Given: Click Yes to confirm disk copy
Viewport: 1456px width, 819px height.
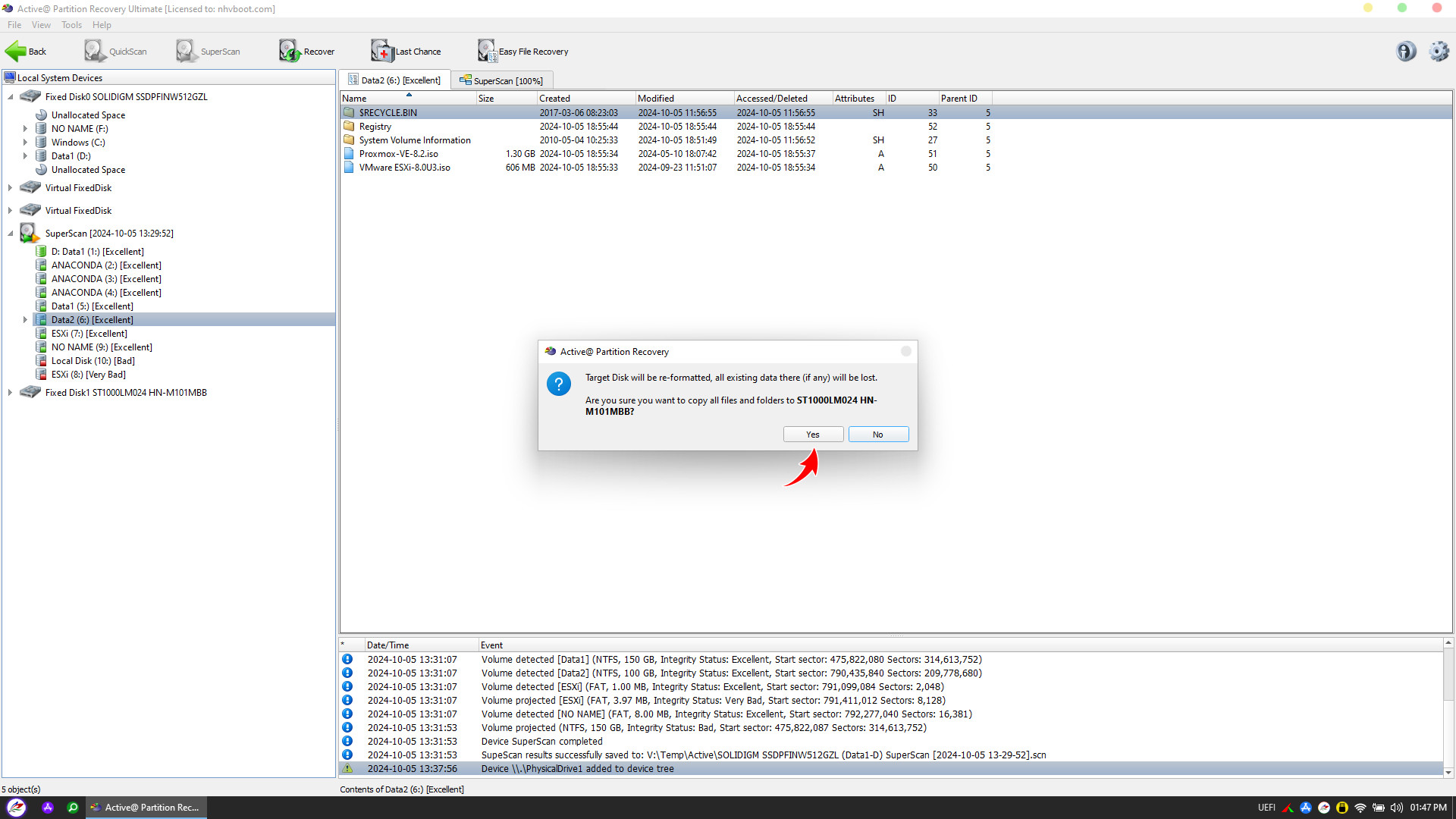Looking at the screenshot, I should click(812, 434).
